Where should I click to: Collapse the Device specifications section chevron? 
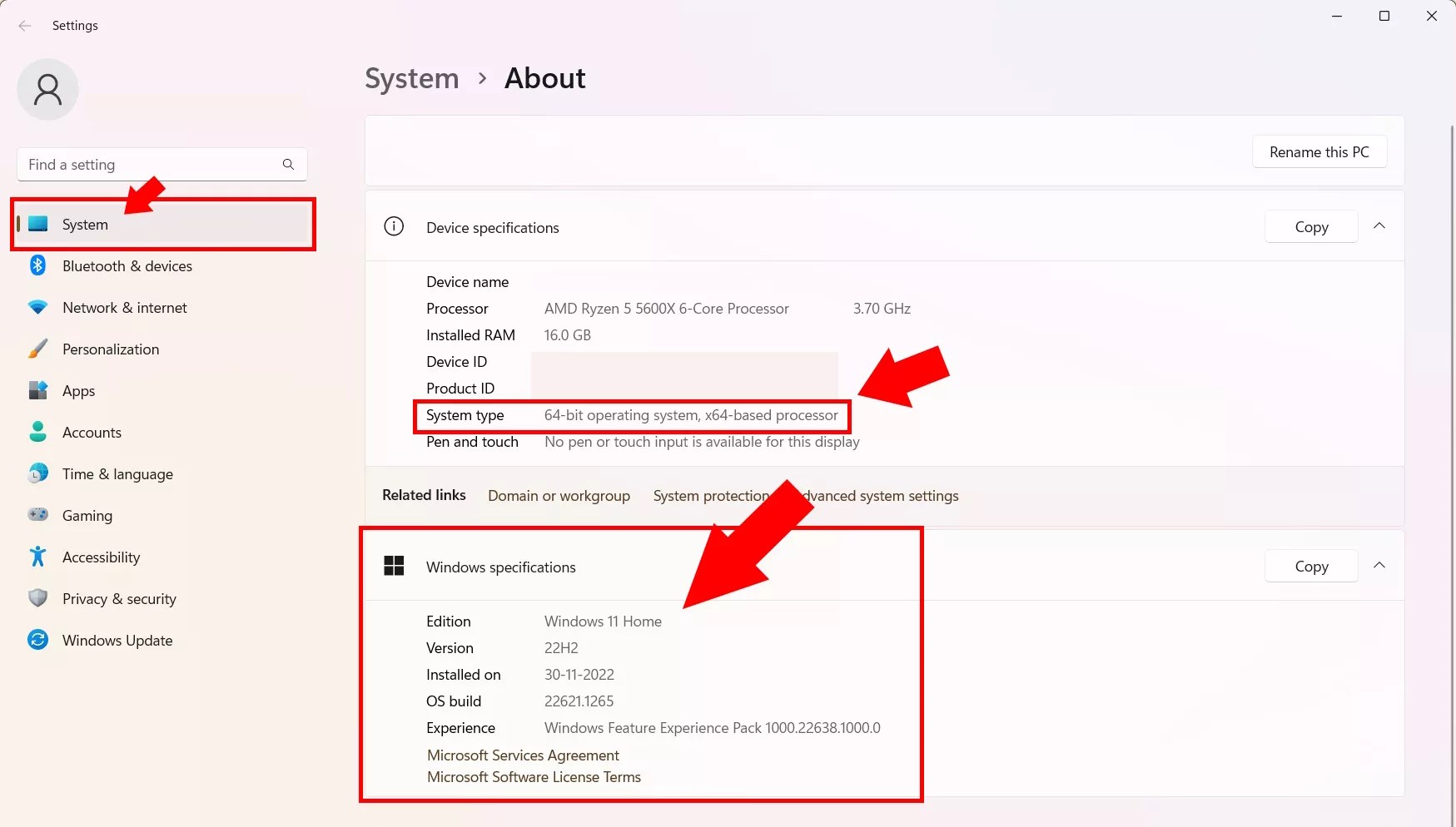coord(1379,226)
